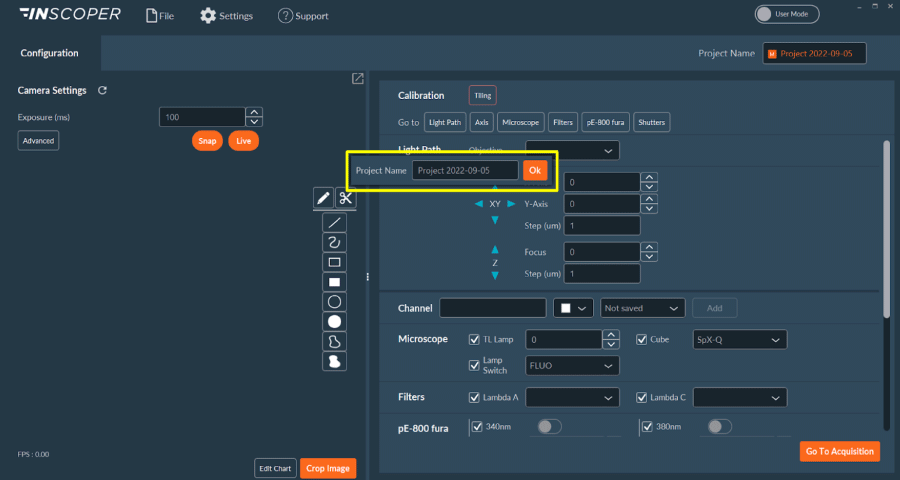Switch on the 340nm toggle
Screen dimensions: 900x480
click(x=551, y=427)
